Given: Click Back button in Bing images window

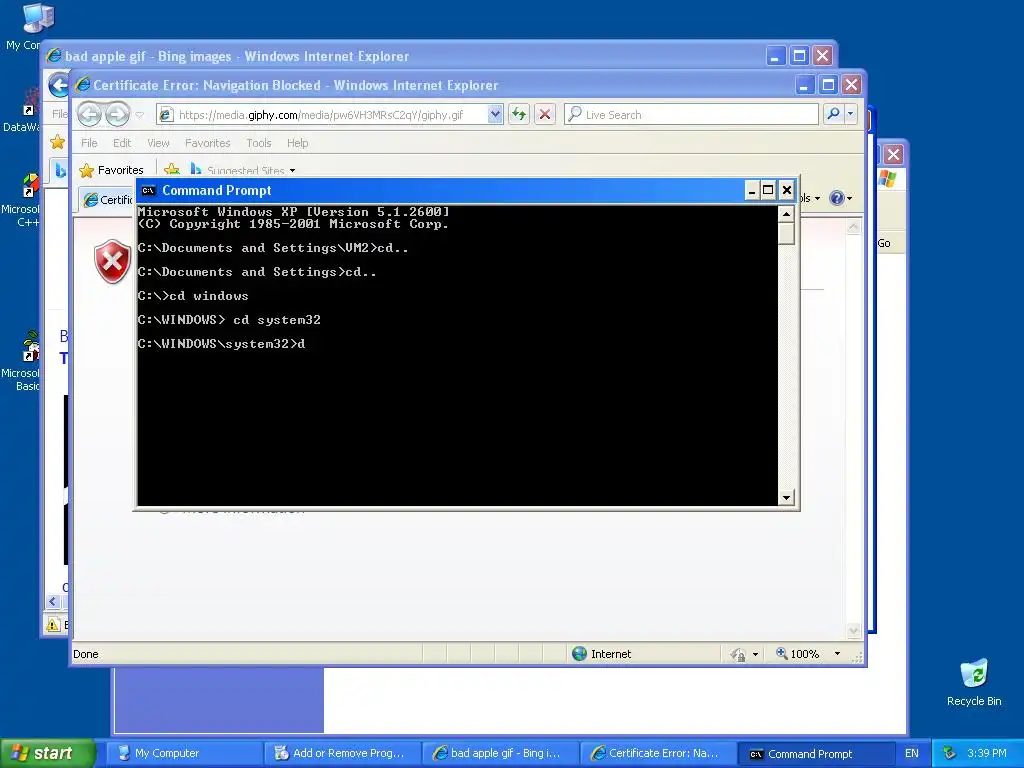Looking at the screenshot, I should click(x=58, y=85).
